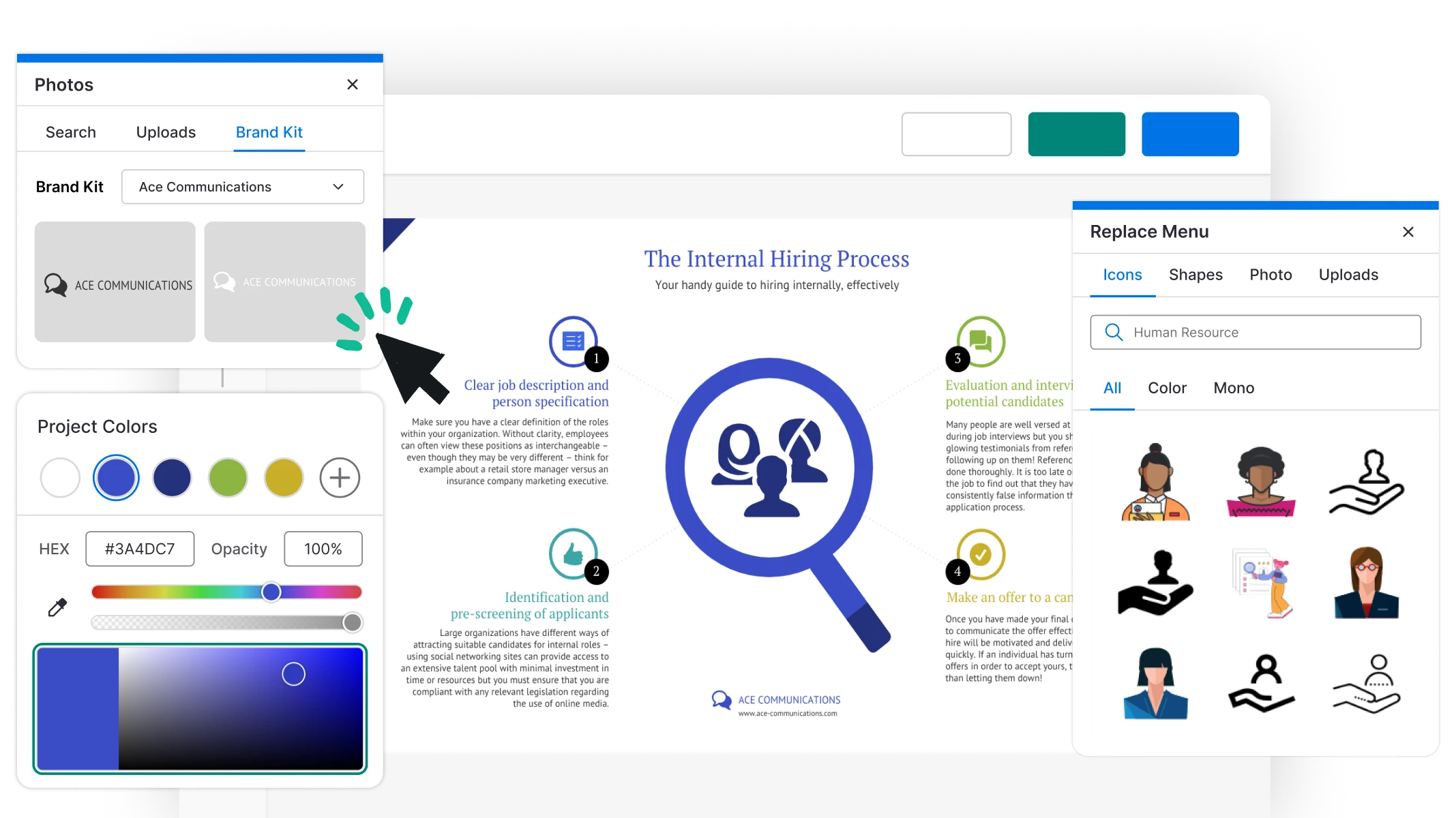Open the Brand Kit dropdown selector
1456x818 pixels.
tap(243, 187)
